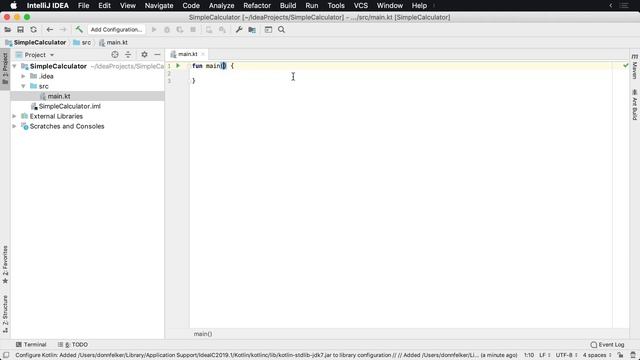Open the TODO tool window
The height and width of the screenshot is (360, 640).
[x=73, y=345]
